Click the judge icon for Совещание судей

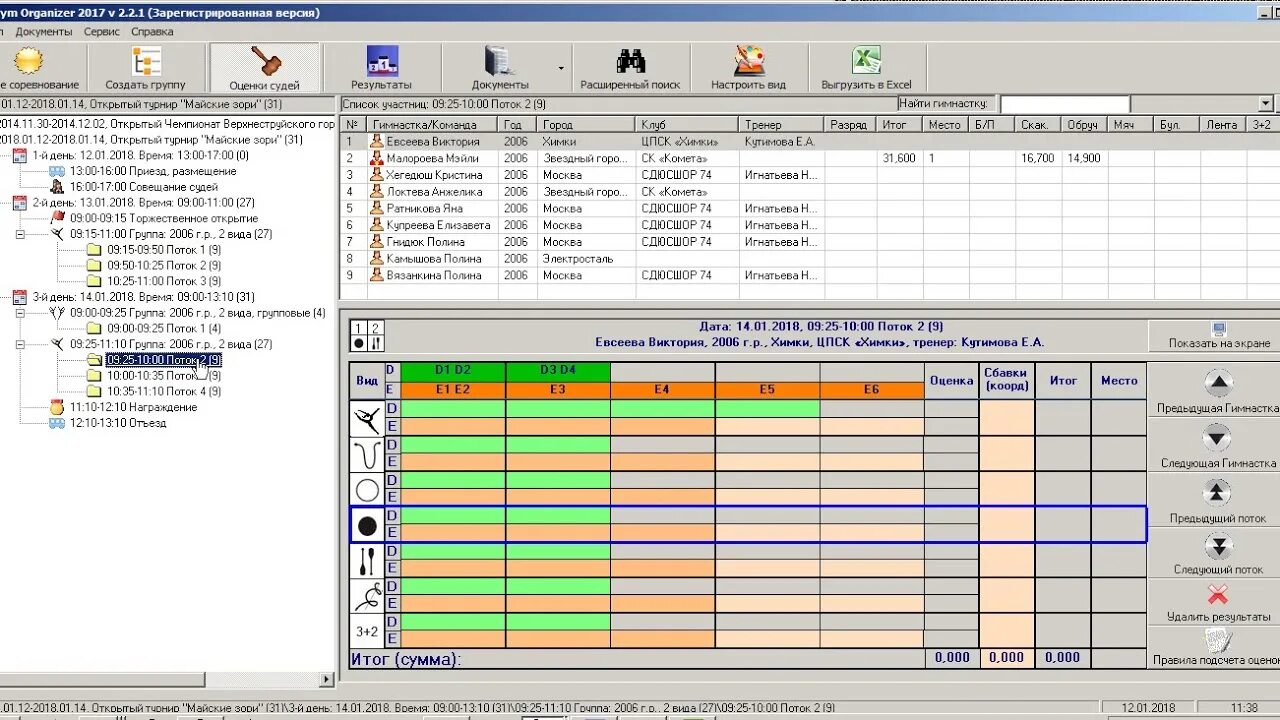point(57,187)
